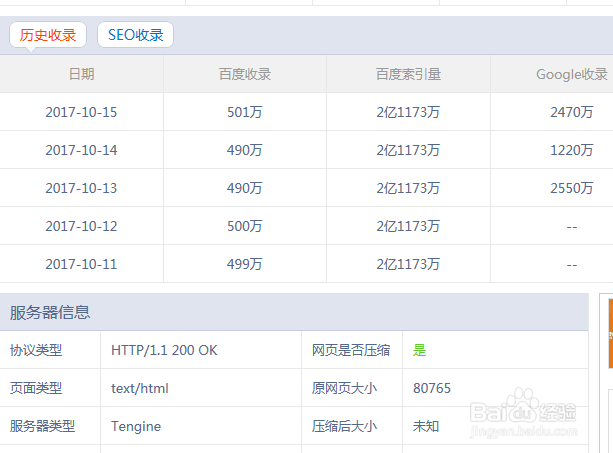Switch to the 历史收录 tab
Image resolution: width=613 pixels, height=453 pixels.
point(48,35)
